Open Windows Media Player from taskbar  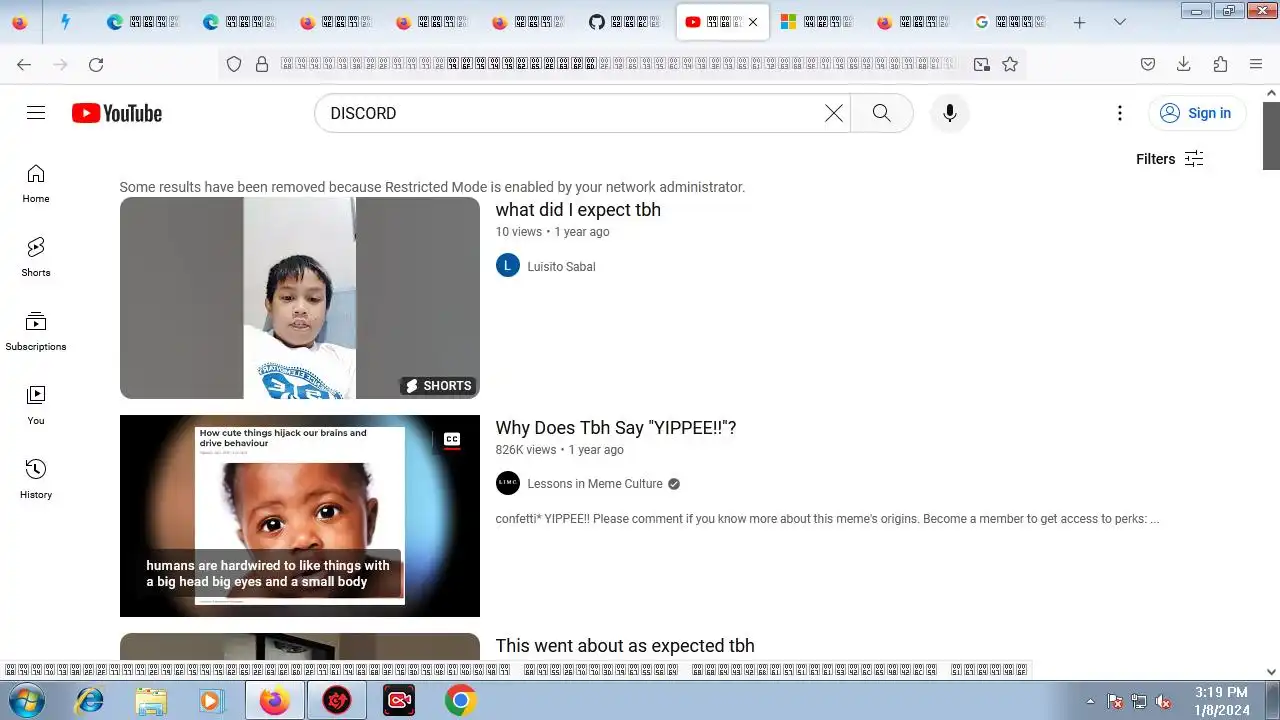click(211, 701)
